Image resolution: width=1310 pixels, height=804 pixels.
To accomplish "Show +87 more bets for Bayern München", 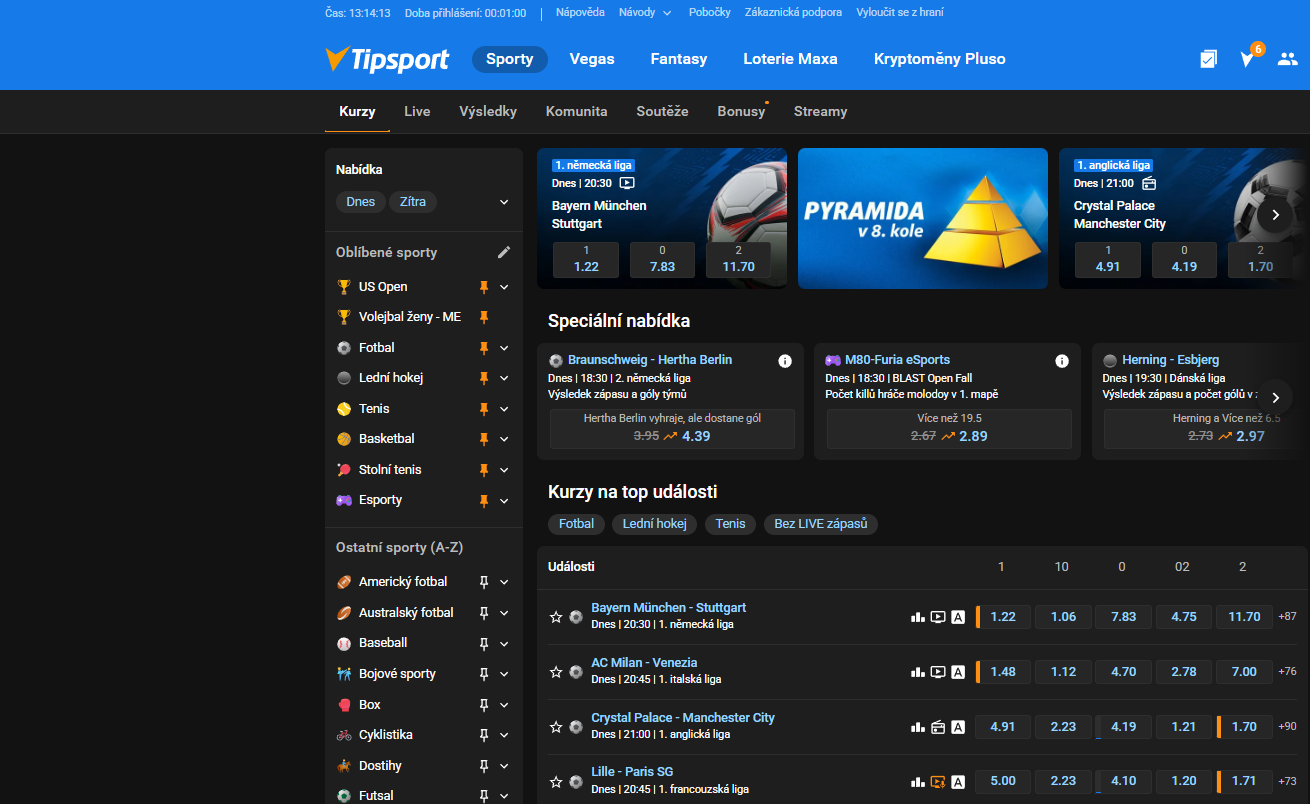I will [1287, 617].
